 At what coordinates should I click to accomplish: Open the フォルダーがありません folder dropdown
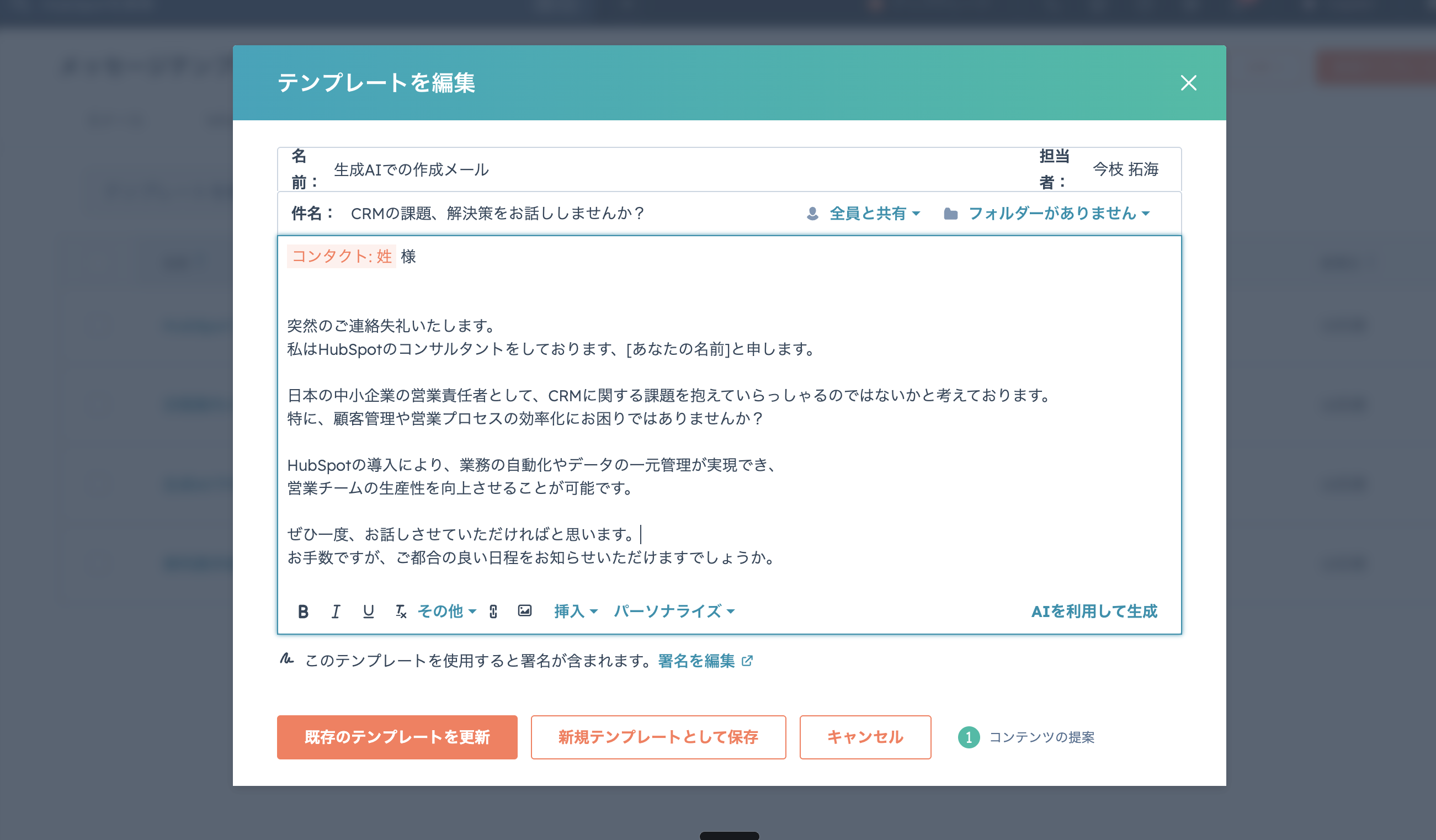(x=1058, y=214)
